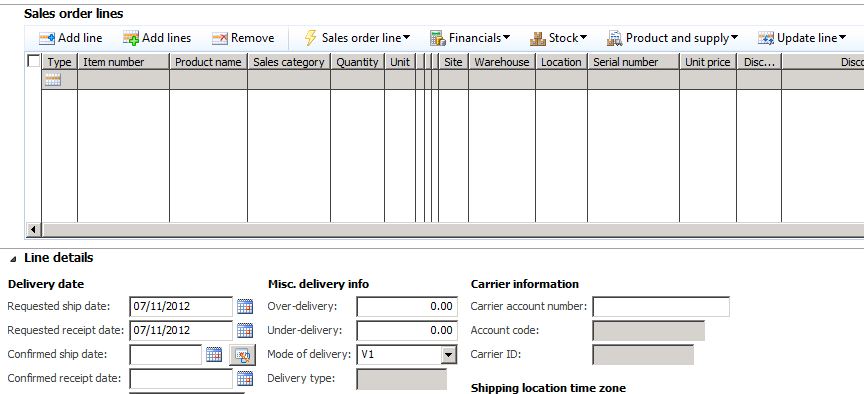The height and width of the screenshot is (394, 864).
Task: Click the grid's left scroll arrow
Action: click(34, 229)
